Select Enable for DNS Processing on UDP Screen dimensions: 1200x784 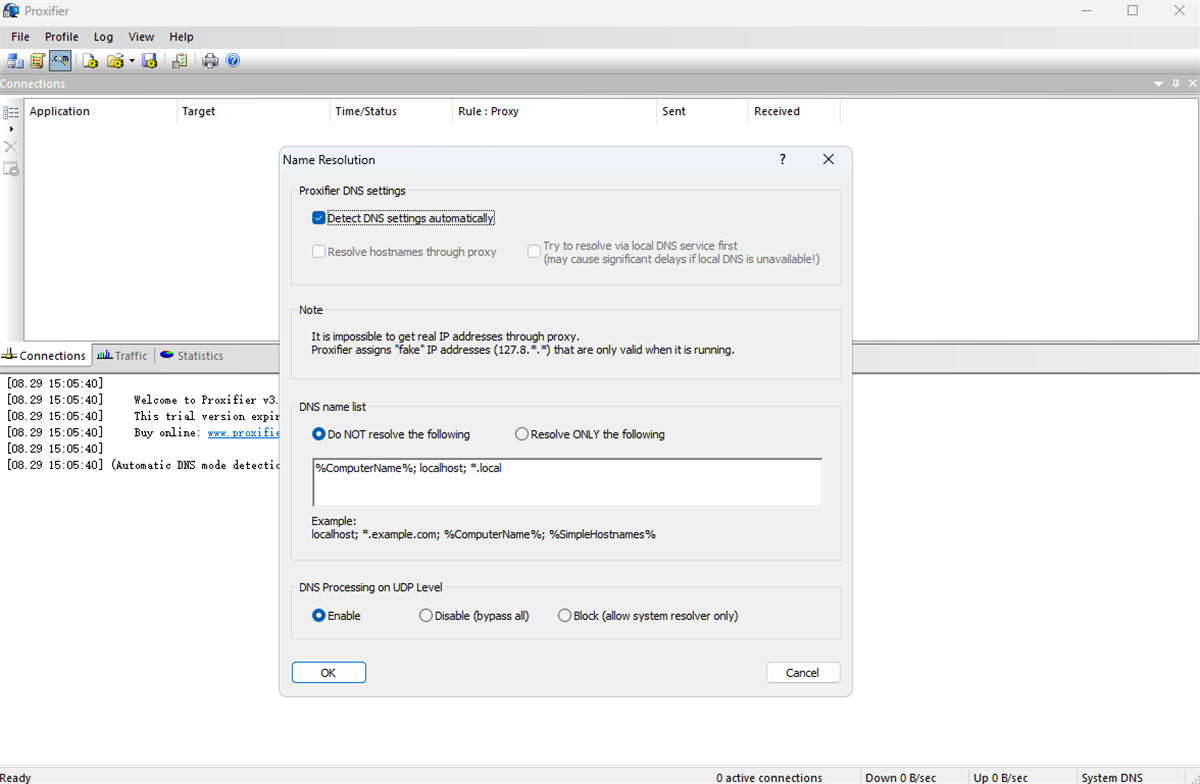coord(319,616)
